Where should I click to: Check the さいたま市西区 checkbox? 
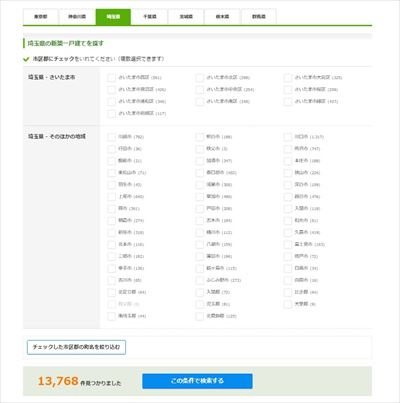pos(111,78)
